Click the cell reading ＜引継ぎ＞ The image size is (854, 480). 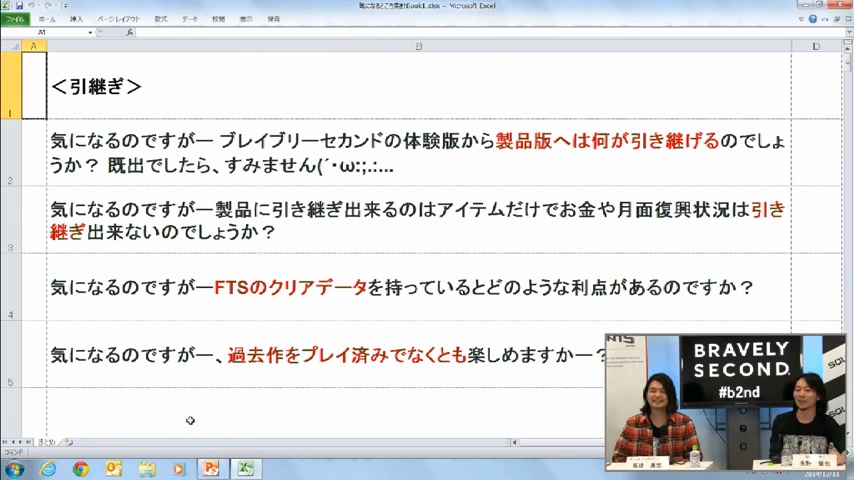point(419,86)
